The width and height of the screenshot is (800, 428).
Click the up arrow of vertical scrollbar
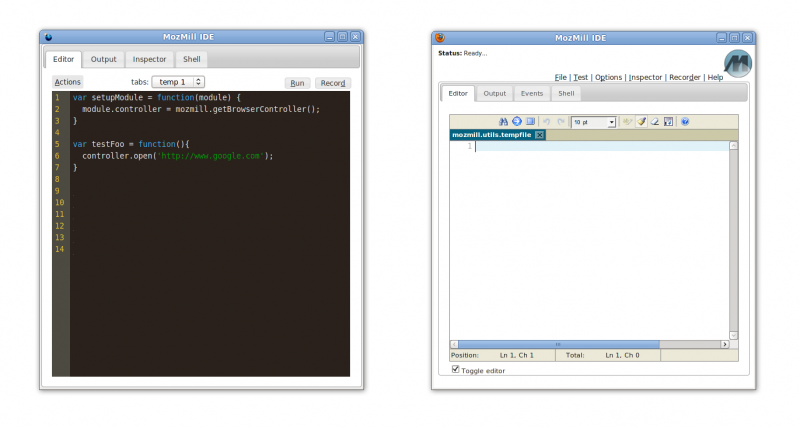click(733, 146)
